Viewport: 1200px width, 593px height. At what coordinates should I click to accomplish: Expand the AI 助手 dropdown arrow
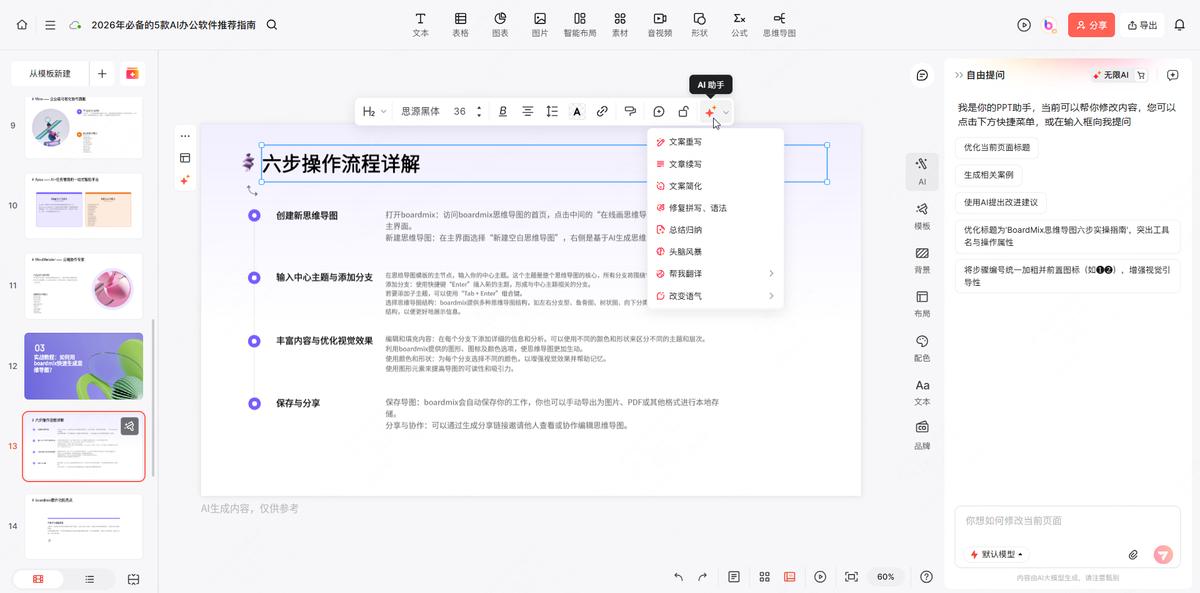tap(727, 112)
